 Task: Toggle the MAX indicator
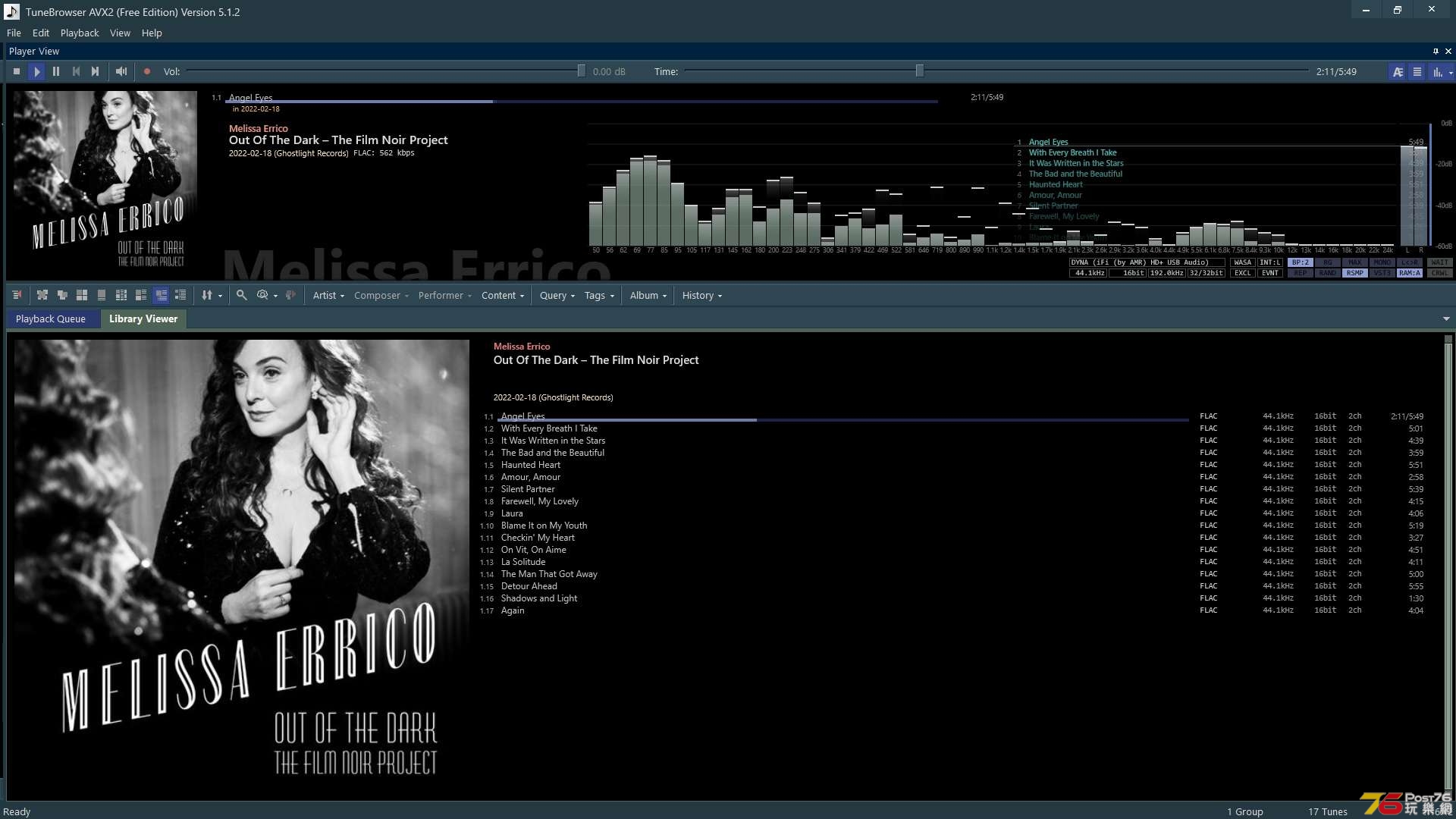click(1355, 262)
